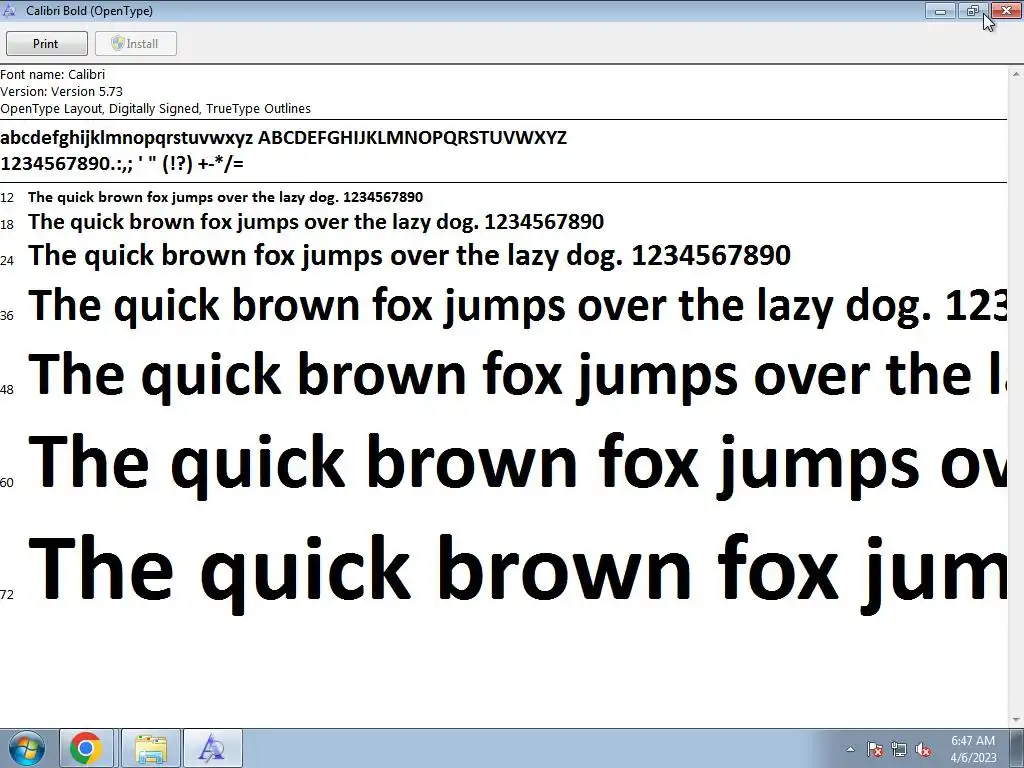Close the Calibri Bold font window
Image resolution: width=1024 pixels, height=768 pixels.
coord(1006,10)
